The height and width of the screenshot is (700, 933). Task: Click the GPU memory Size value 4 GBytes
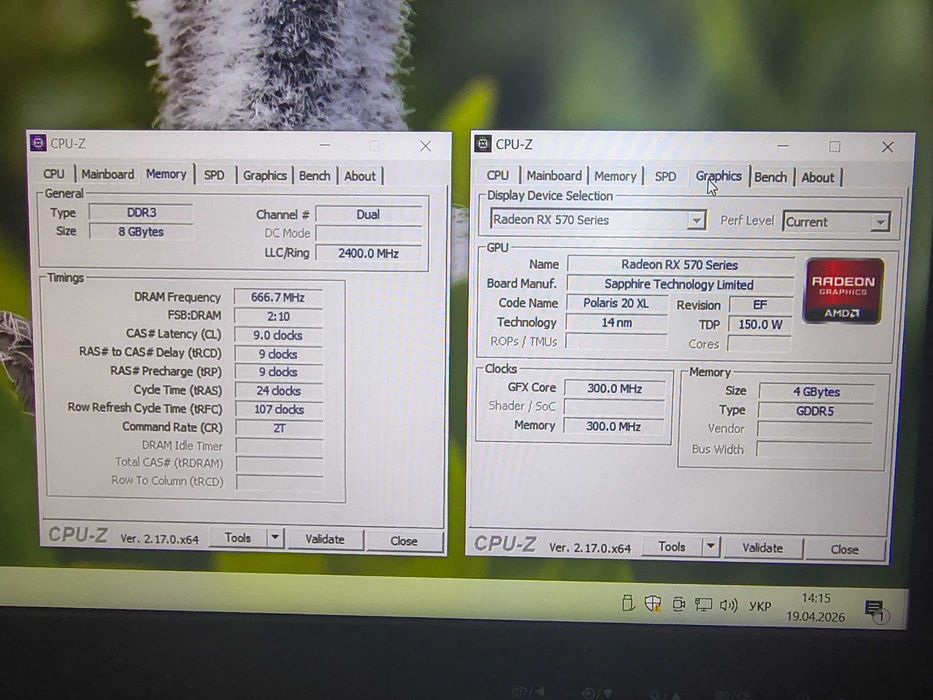coord(816,392)
